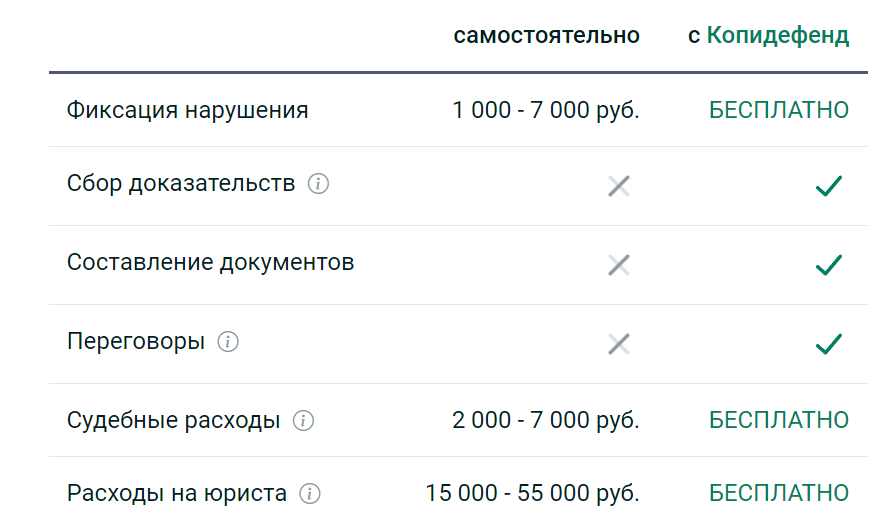Click the самостоятельно column header
This screenshot has width=891, height=527.
tap(546, 35)
